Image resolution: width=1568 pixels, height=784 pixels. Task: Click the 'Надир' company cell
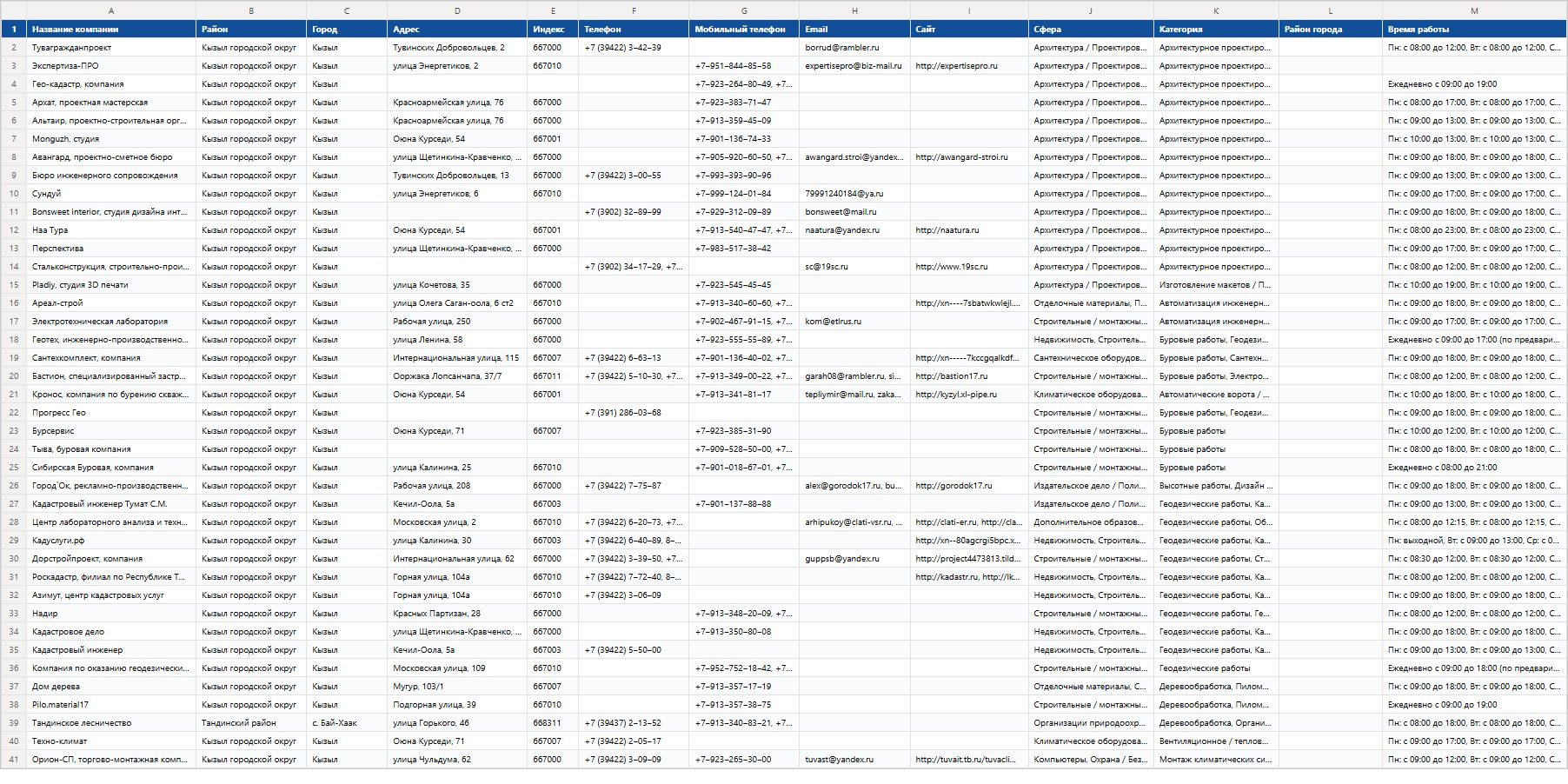tap(111, 614)
